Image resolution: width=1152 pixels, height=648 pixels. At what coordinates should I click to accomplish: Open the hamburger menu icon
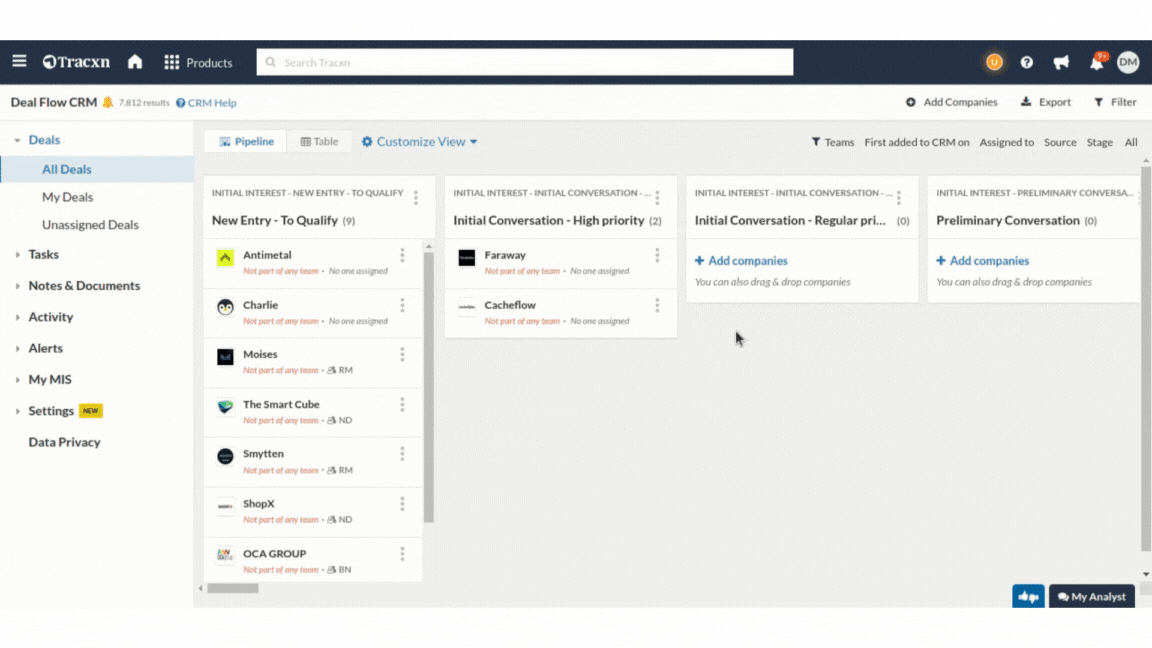[19, 62]
